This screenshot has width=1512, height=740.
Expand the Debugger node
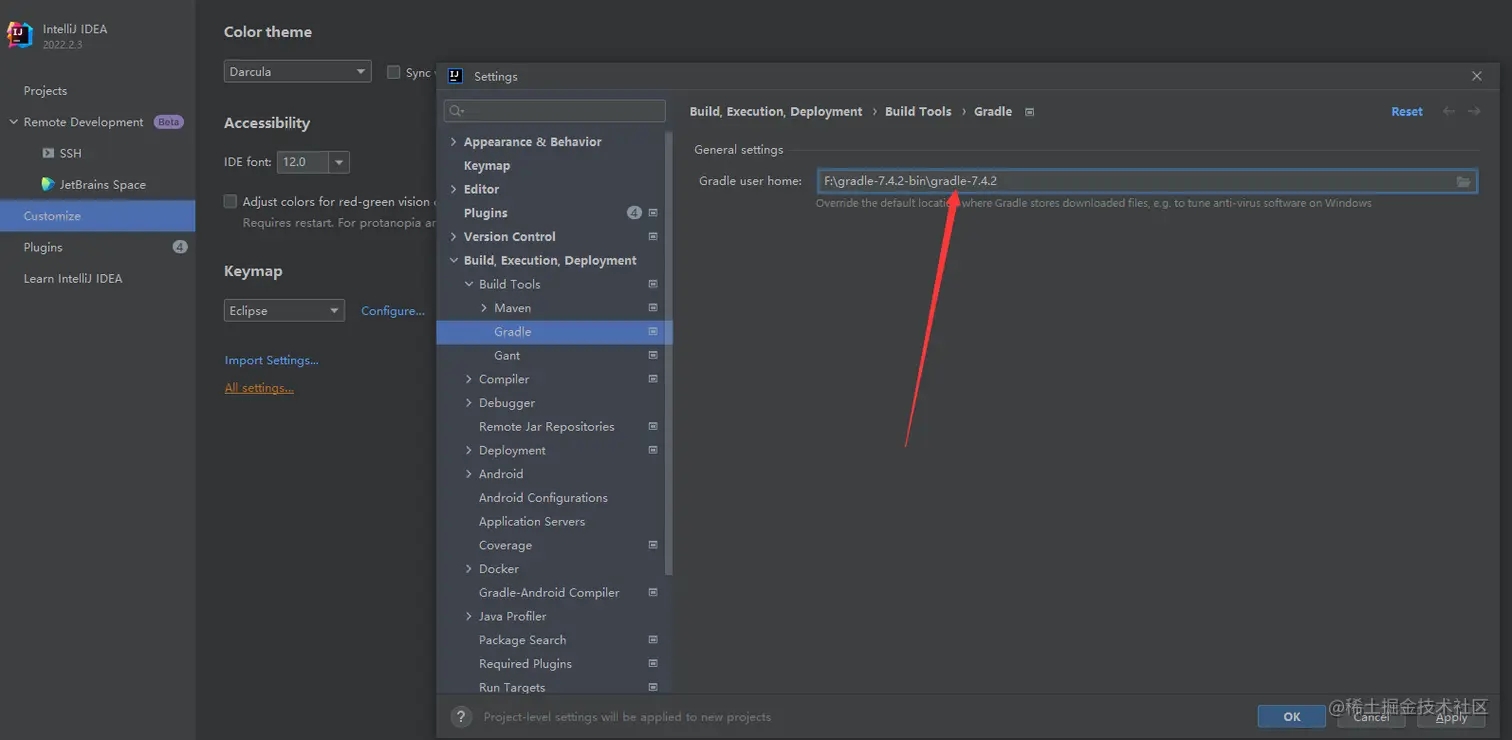(469, 403)
